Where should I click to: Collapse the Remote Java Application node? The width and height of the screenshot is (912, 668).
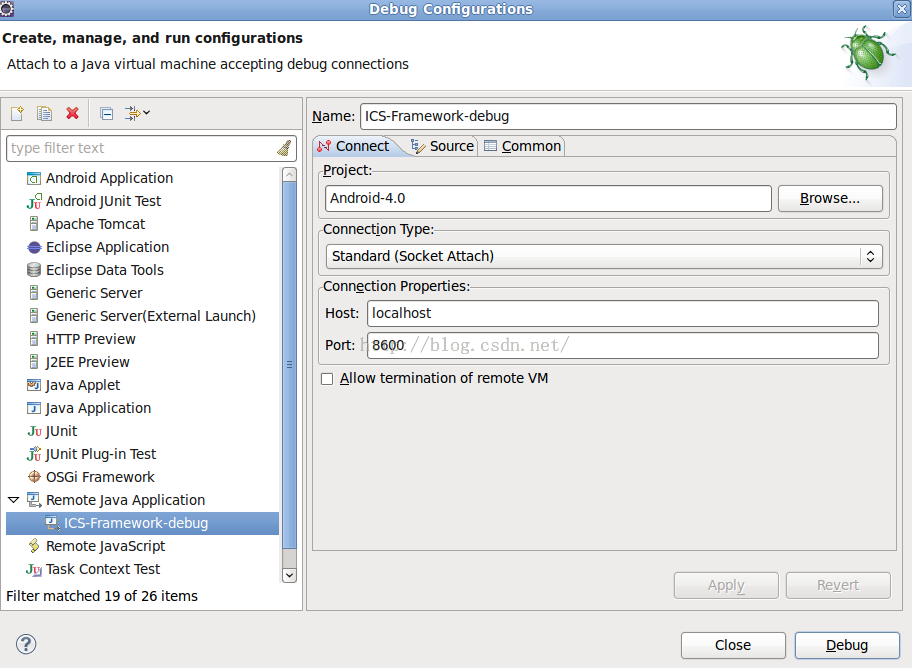(13, 500)
